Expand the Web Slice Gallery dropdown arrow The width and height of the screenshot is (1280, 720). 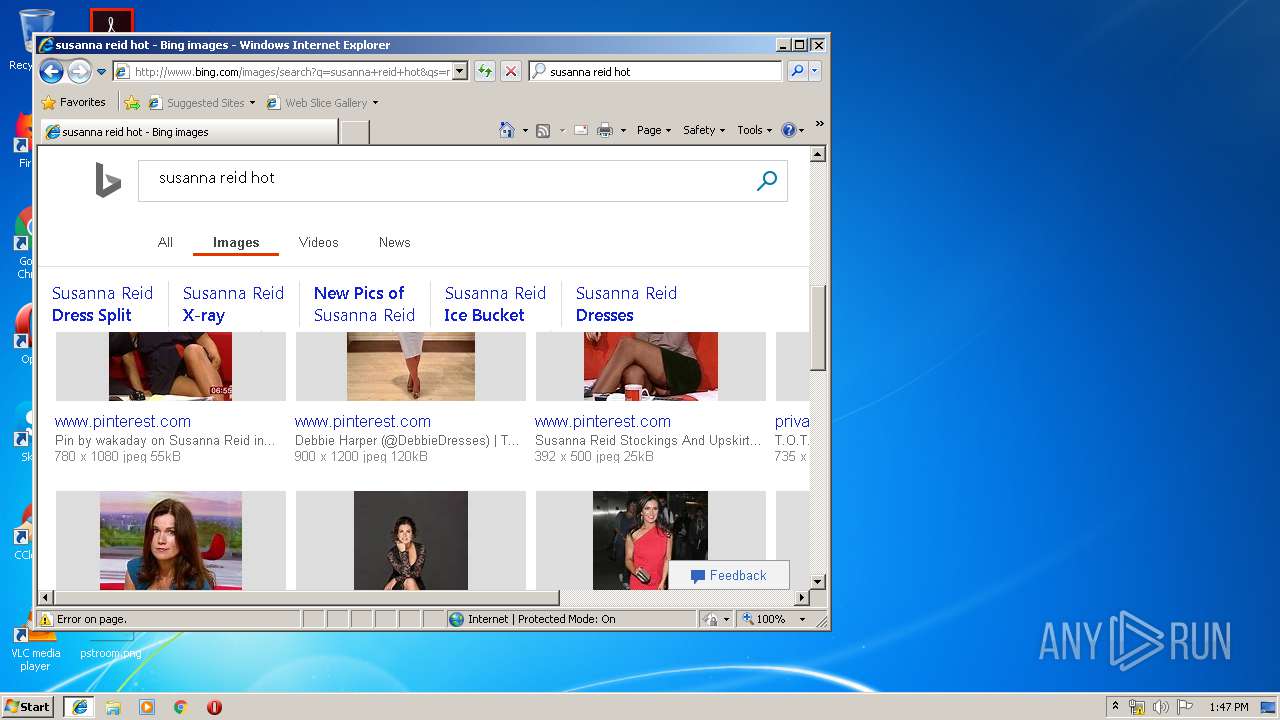[375, 103]
